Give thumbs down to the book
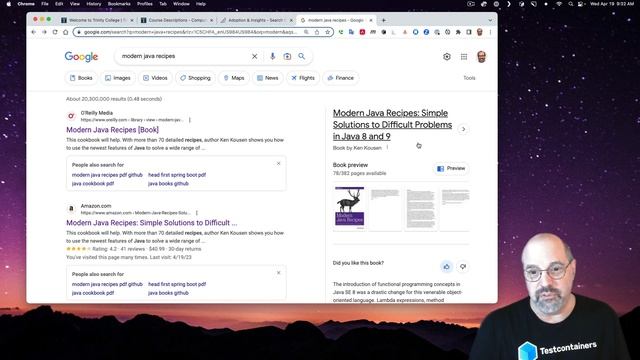The width and height of the screenshot is (640, 360). 463,267
